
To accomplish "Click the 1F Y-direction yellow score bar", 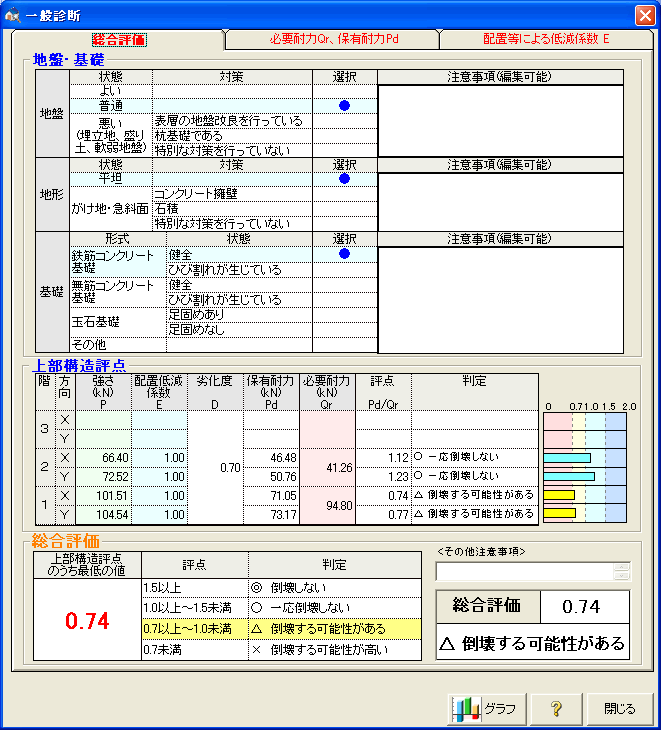I will tap(560, 513).
